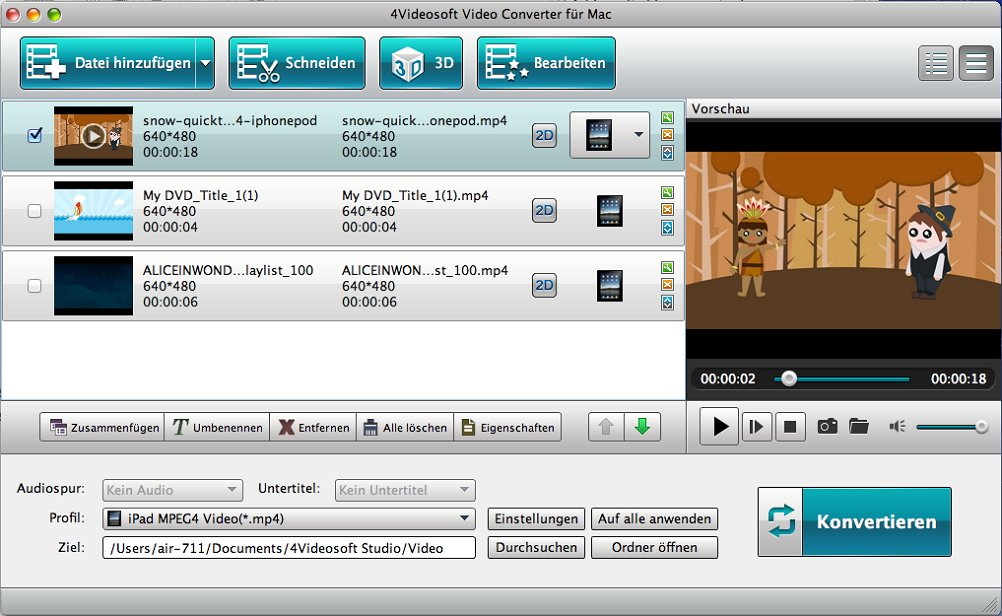Open the Bearbeiten edit tool

point(546,63)
